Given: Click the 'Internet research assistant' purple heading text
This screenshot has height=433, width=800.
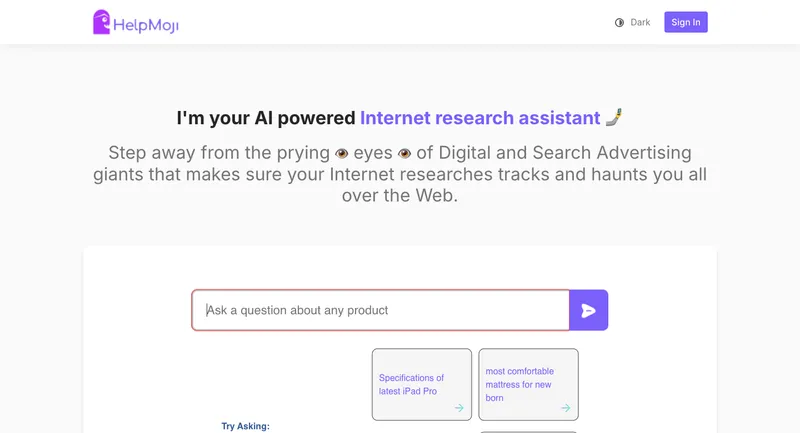Looking at the screenshot, I should [480, 118].
